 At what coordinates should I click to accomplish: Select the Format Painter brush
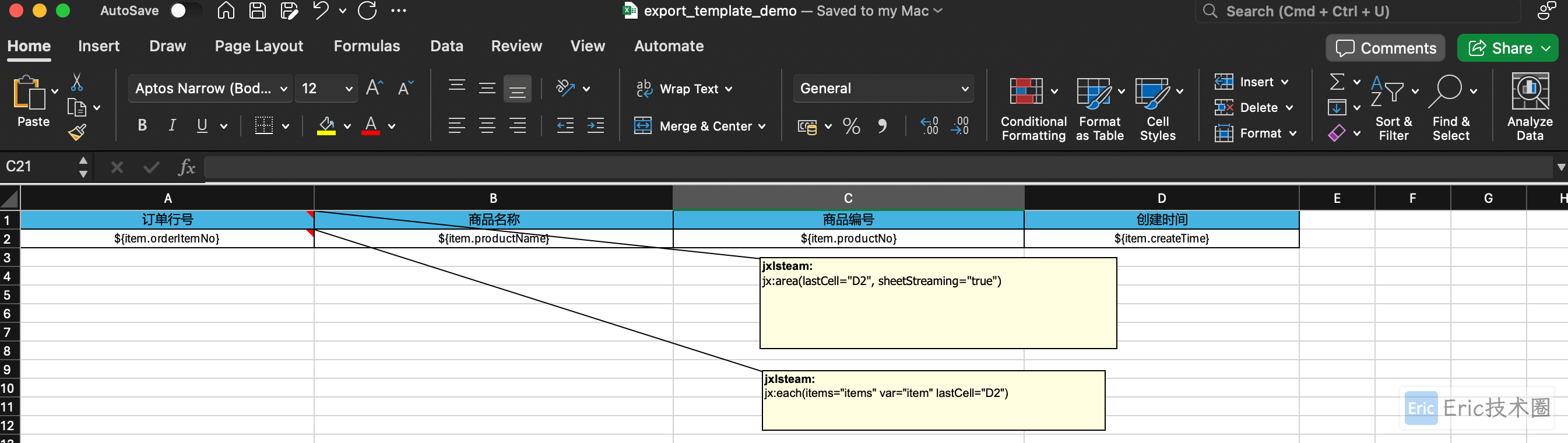tap(78, 132)
